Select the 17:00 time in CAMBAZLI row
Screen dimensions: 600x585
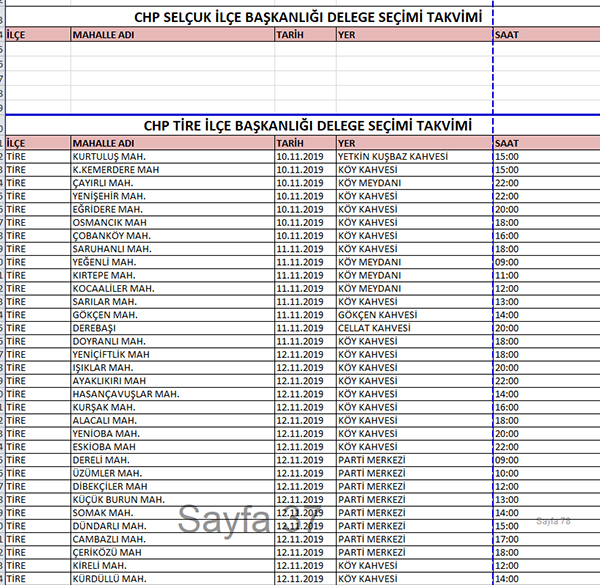point(546,539)
